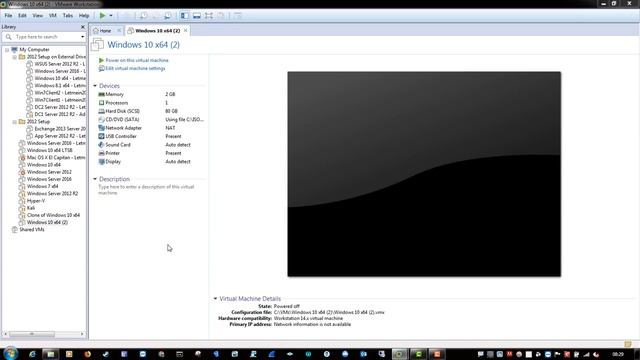Select the Kali VM entry
This screenshot has width=640, height=360.
(31, 208)
